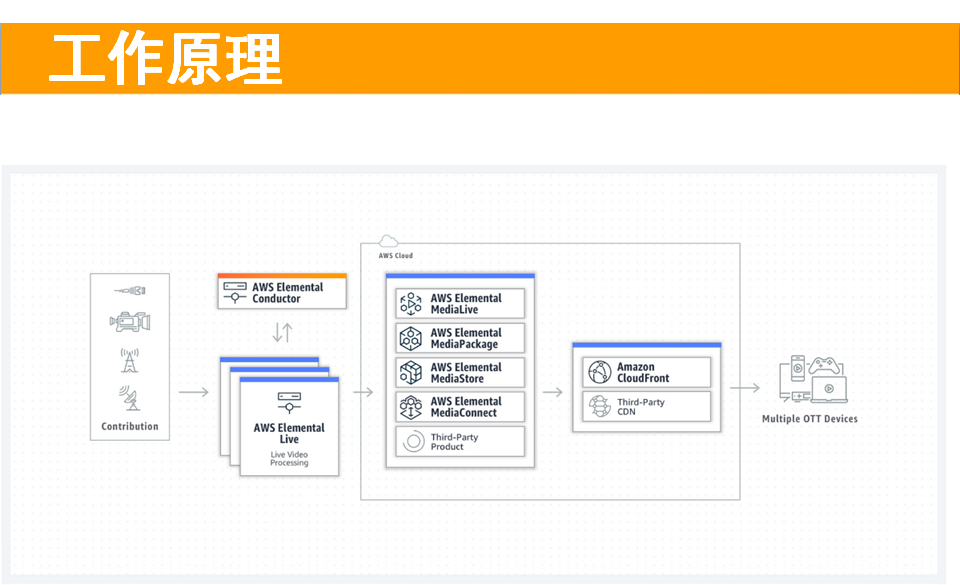The width and height of the screenshot is (960, 585).
Task: Click the MediaPackage service icon
Action: pyautogui.click(x=411, y=338)
